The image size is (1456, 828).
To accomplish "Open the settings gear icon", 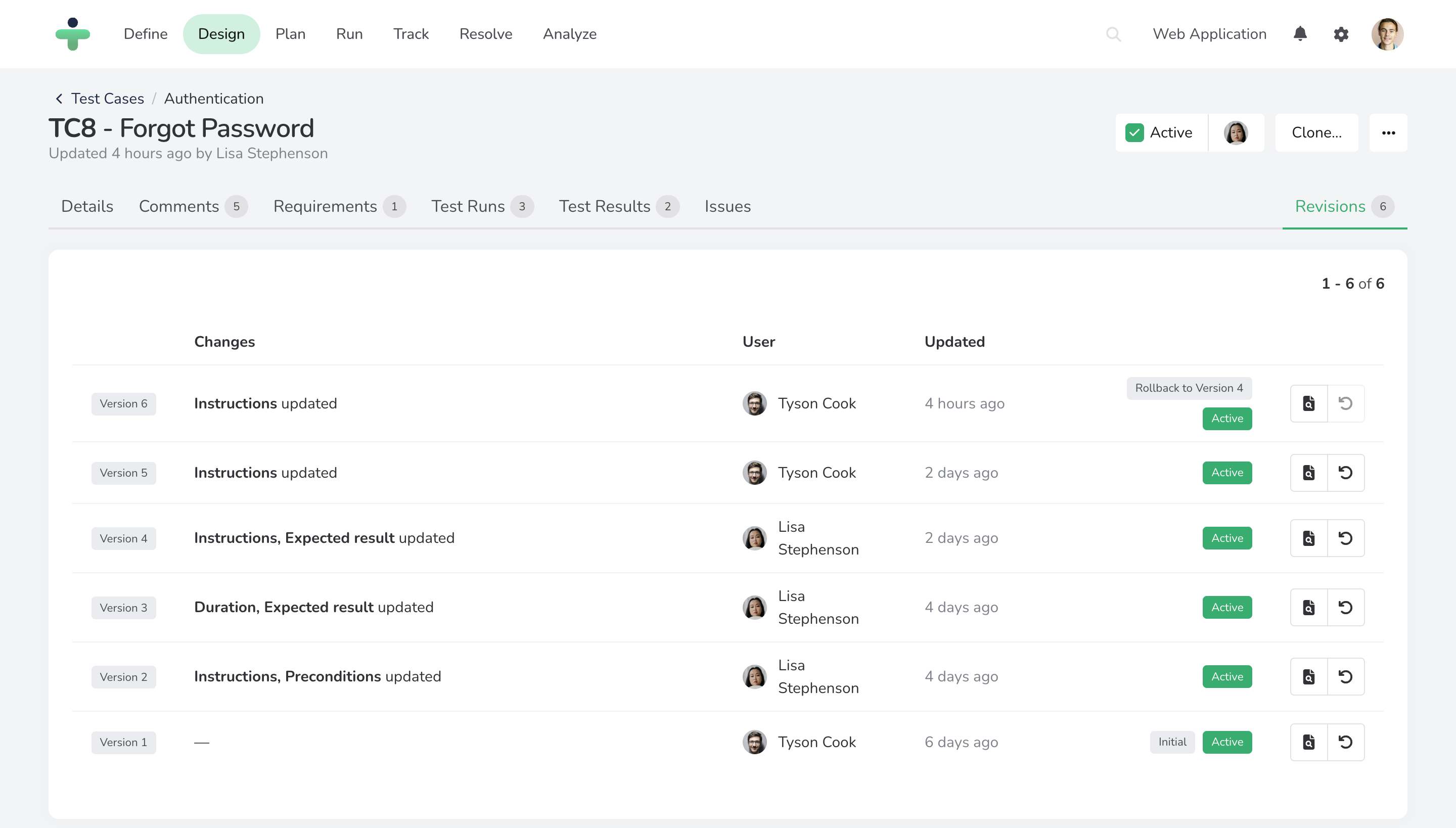I will tap(1341, 34).
